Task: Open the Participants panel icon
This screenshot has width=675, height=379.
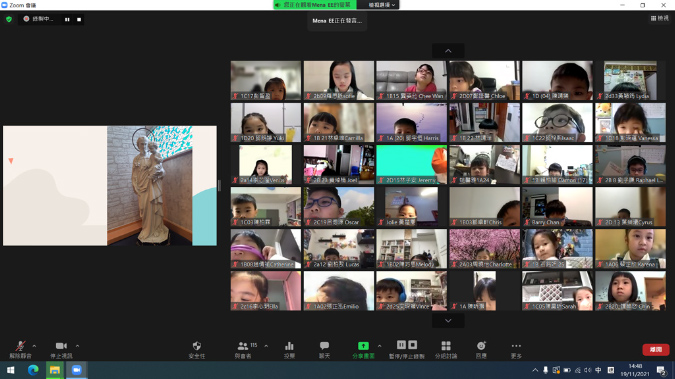Action: (244, 349)
